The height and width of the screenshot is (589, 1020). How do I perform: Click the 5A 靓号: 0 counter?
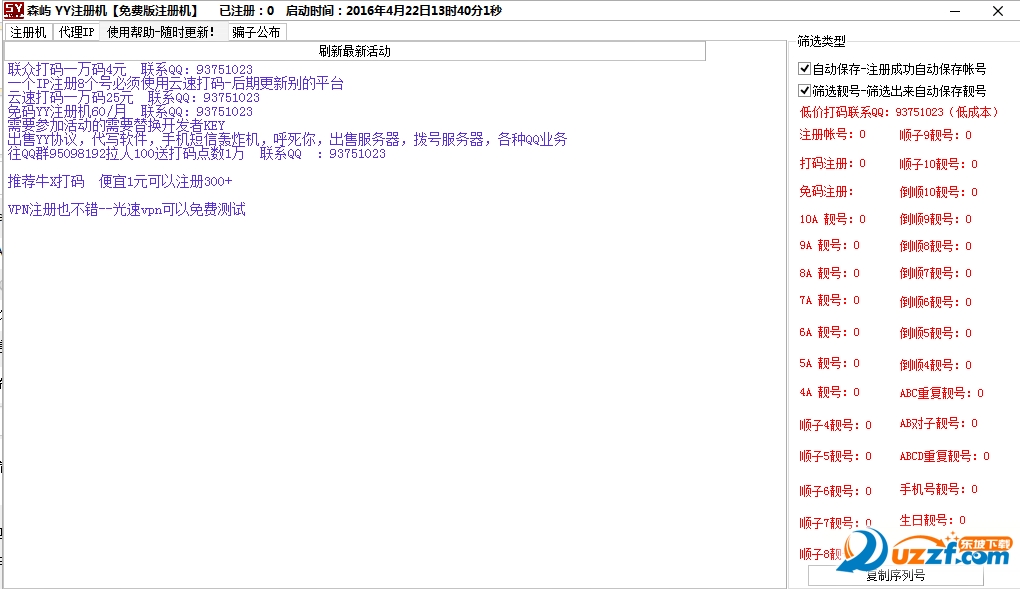click(829, 363)
